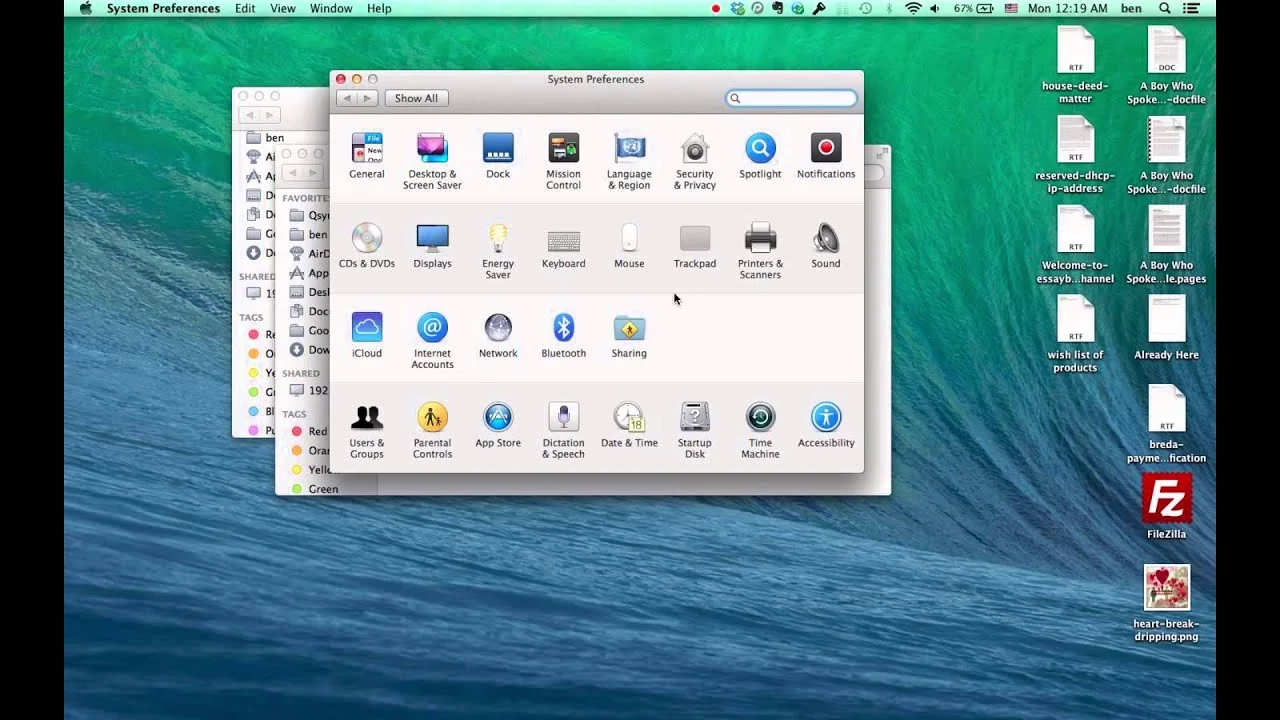Image resolution: width=1280 pixels, height=720 pixels.
Task: Open Energy Saver preferences
Action: [498, 250]
